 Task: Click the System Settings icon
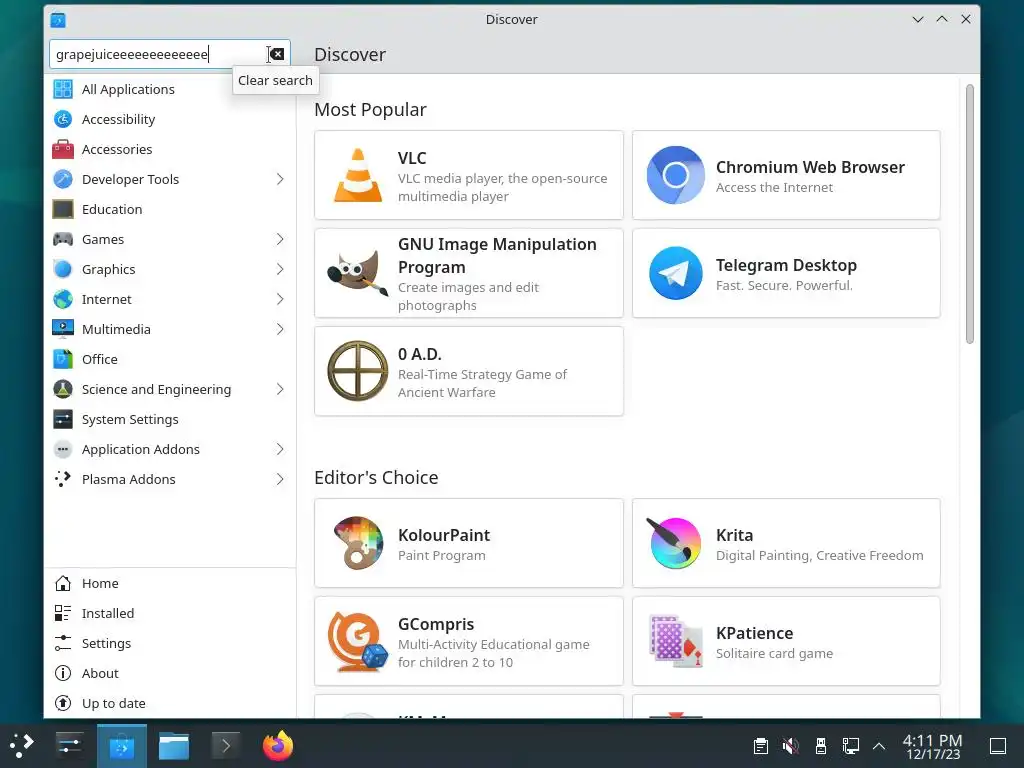[x=63, y=419]
